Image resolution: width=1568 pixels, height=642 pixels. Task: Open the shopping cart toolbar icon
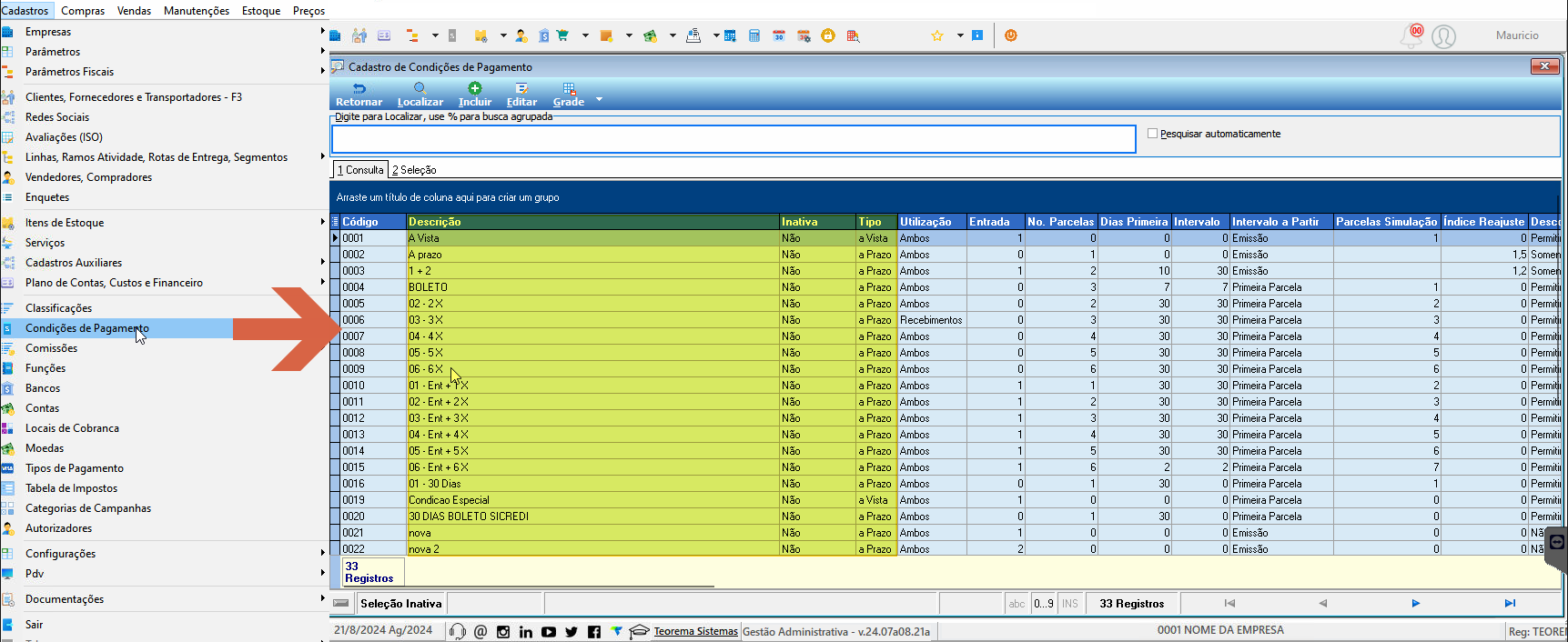[562, 35]
